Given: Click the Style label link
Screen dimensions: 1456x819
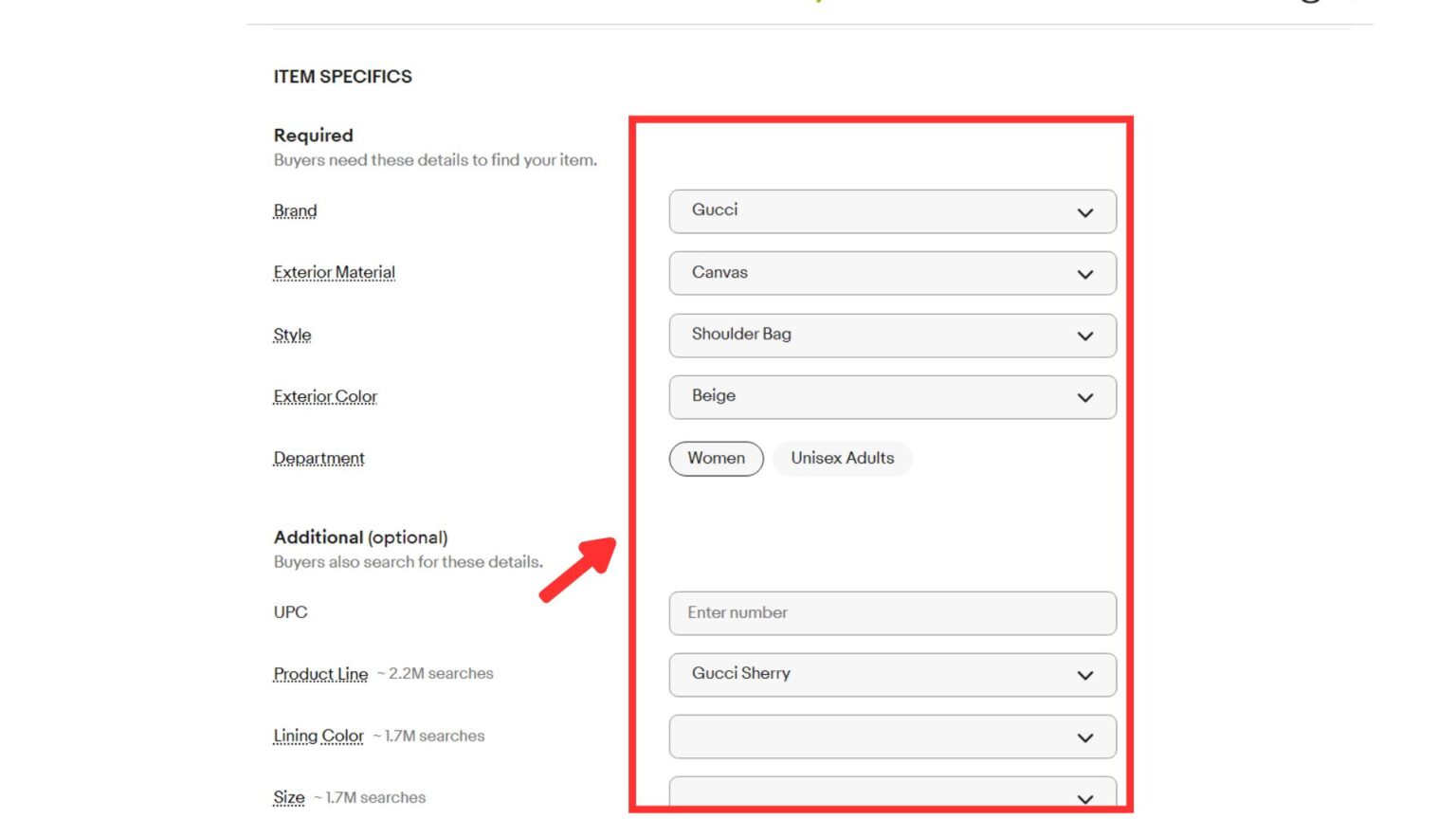Looking at the screenshot, I should click(292, 336).
